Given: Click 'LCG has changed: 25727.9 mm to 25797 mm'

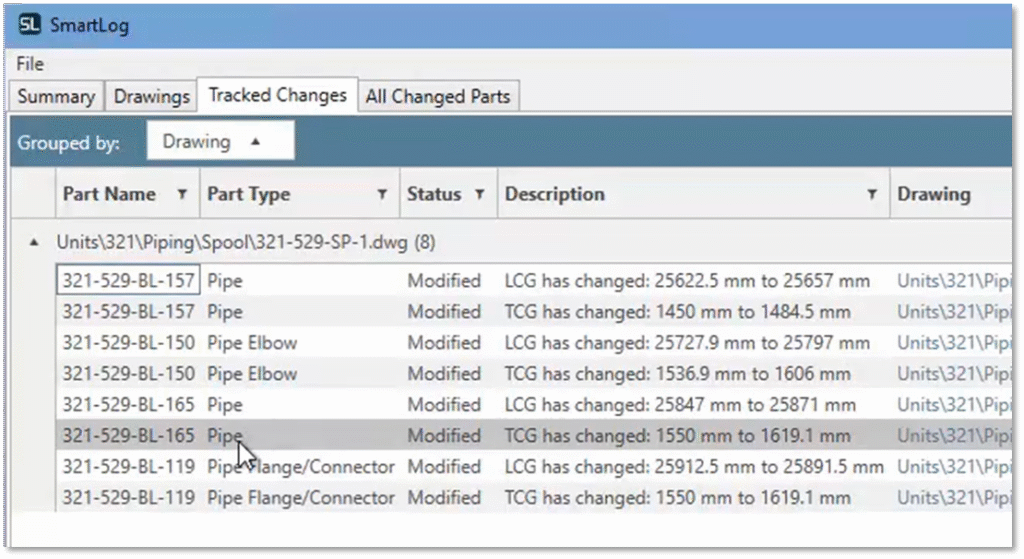Looking at the screenshot, I should pyautogui.click(x=687, y=343).
